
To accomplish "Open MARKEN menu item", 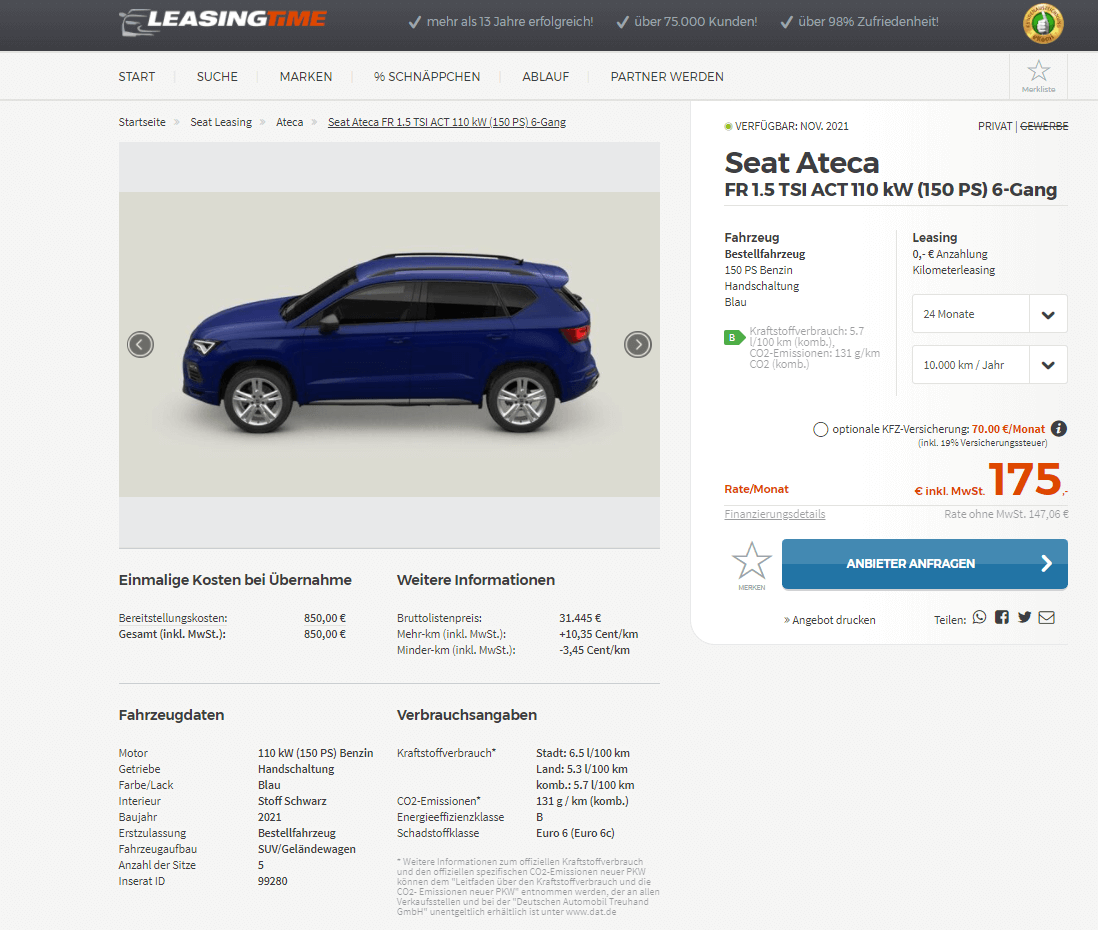I will click(x=306, y=76).
